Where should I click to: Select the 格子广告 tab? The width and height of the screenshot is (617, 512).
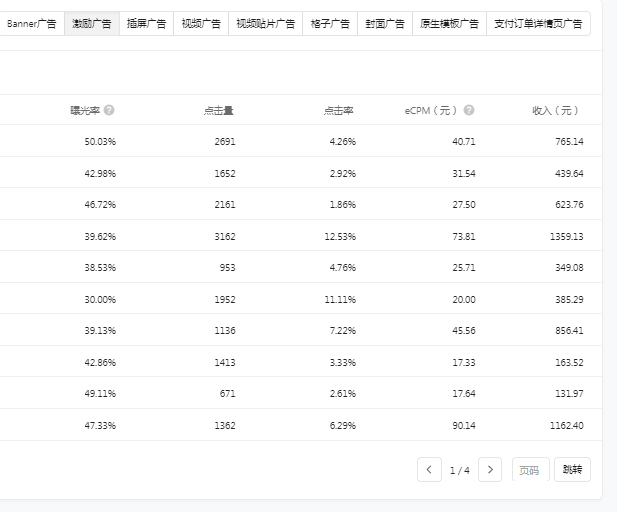[x=330, y=24]
